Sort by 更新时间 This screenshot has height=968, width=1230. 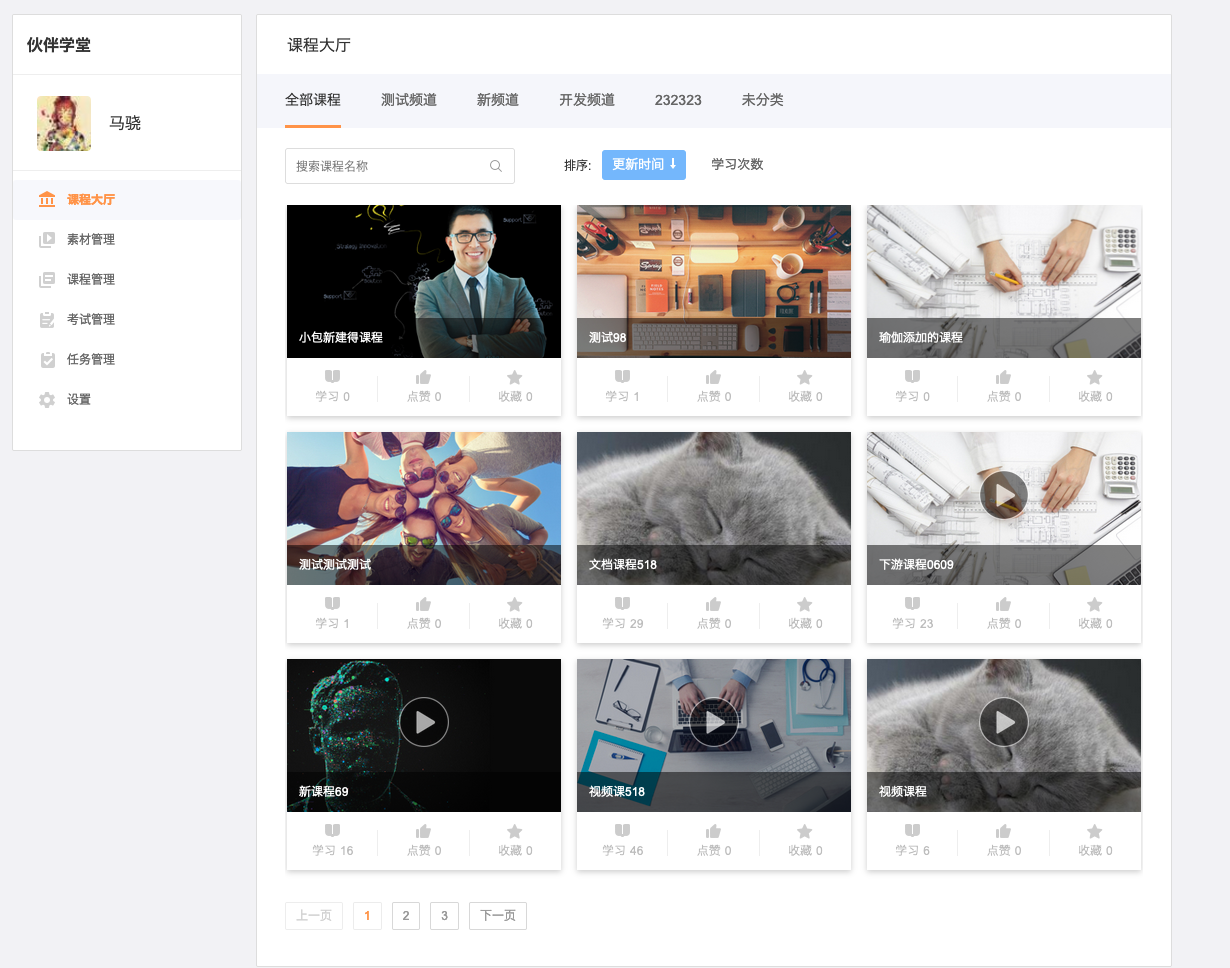pyautogui.click(x=644, y=165)
